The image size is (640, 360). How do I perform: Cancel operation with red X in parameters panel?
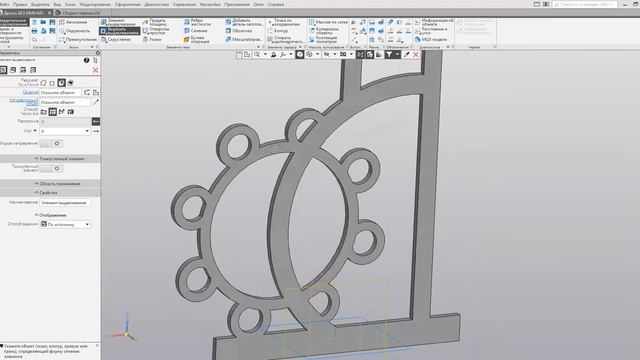(x=96, y=70)
